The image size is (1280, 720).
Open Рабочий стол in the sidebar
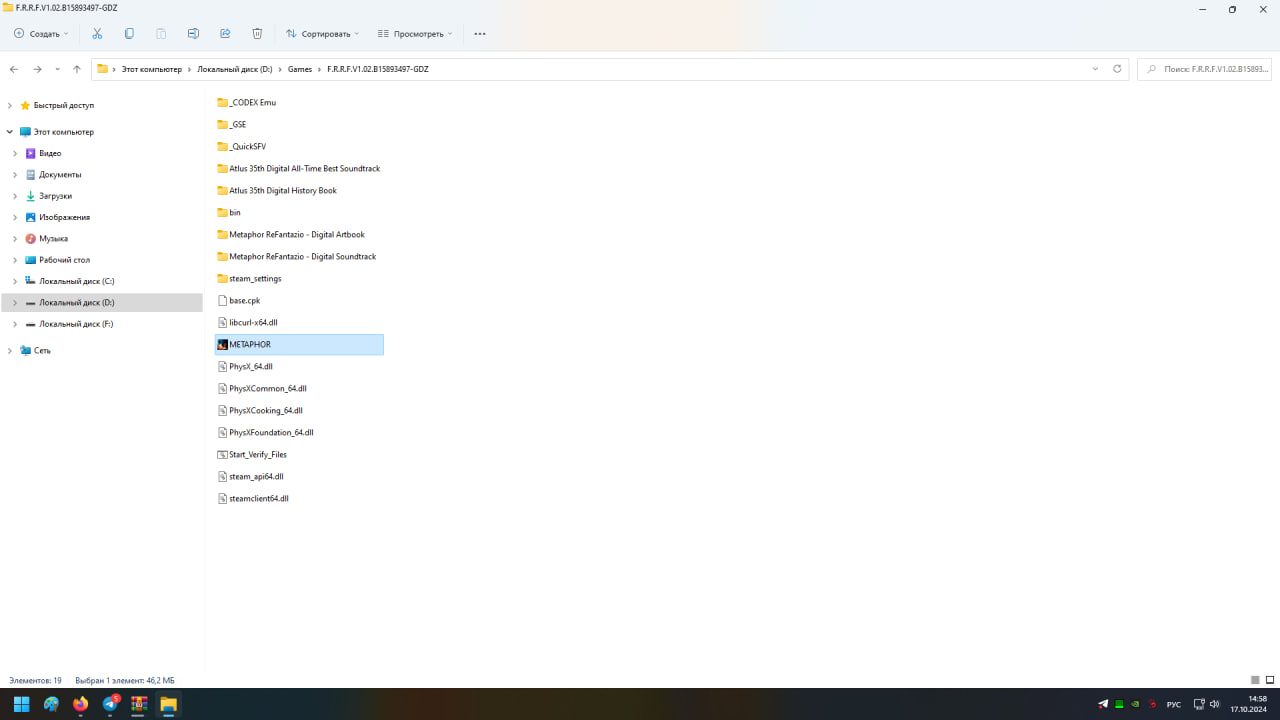64,260
